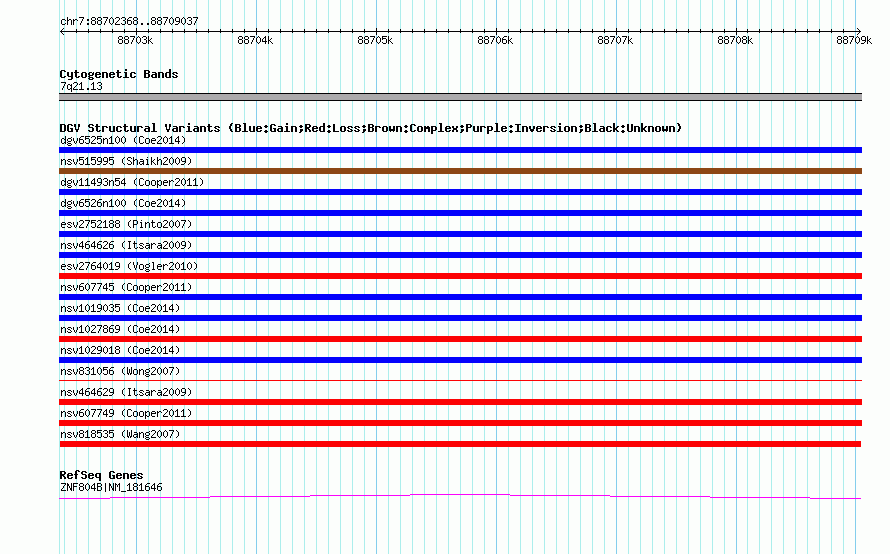This screenshot has height=554, width=890.
Task: Open the nsv607749 (Cooper2011) variant label
Action: click(x=126, y=413)
